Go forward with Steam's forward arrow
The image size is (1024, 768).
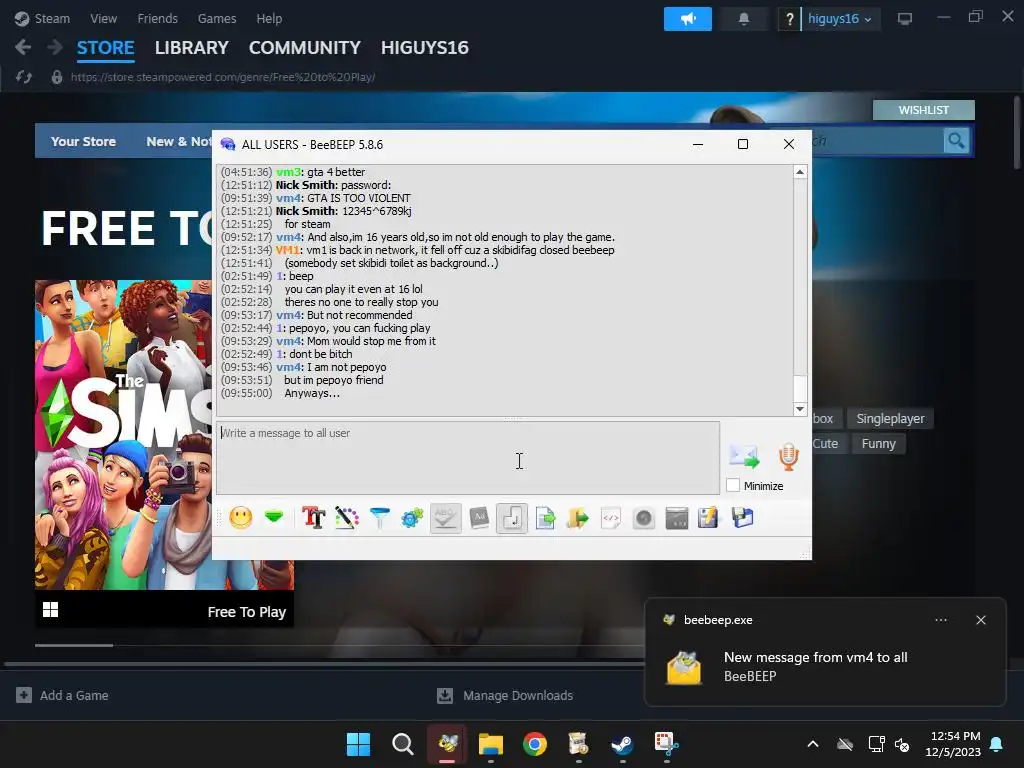tap(55, 47)
